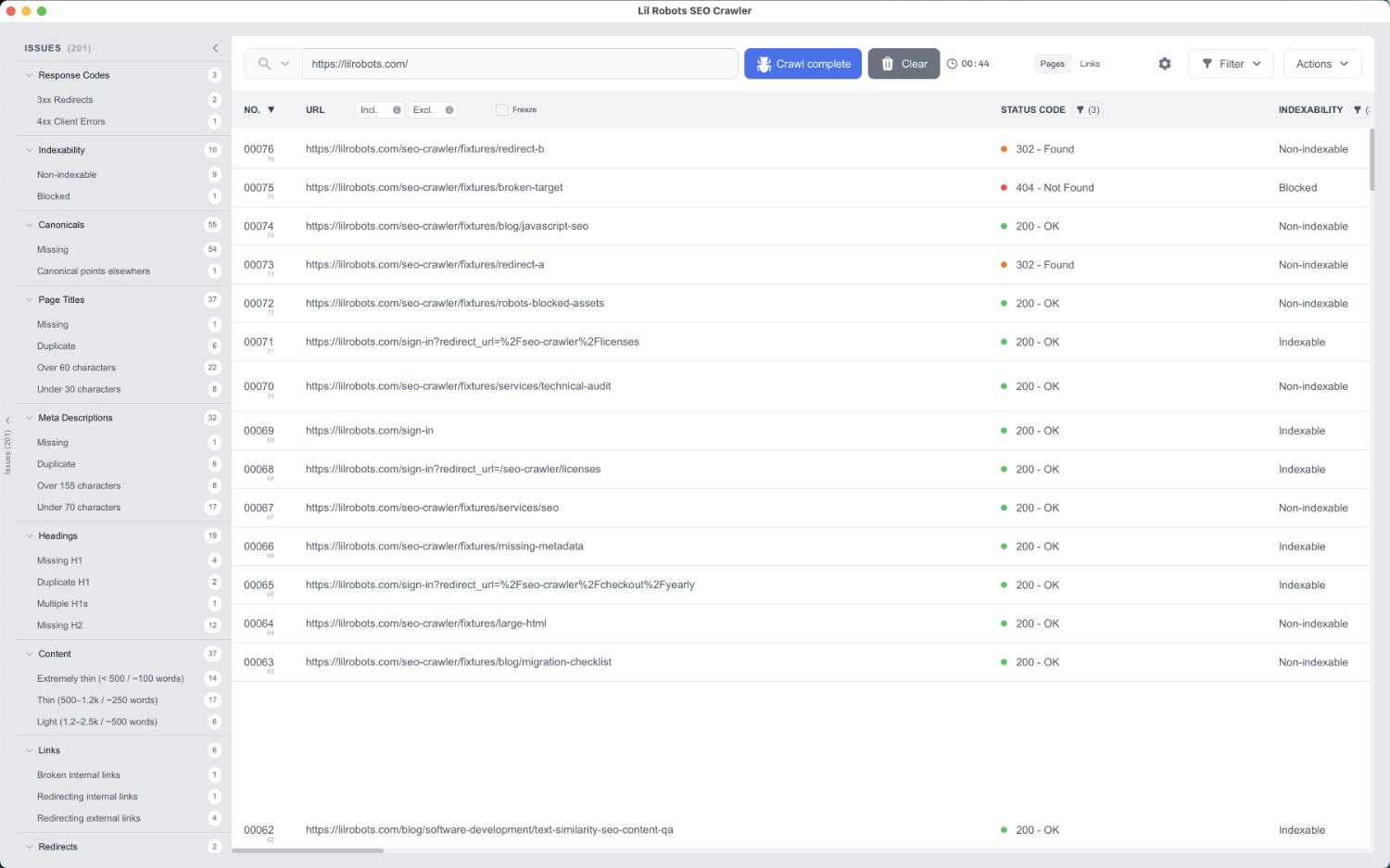1390x868 pixels.
Task: Click the large-html fixture URL
Action: (426, 623)
